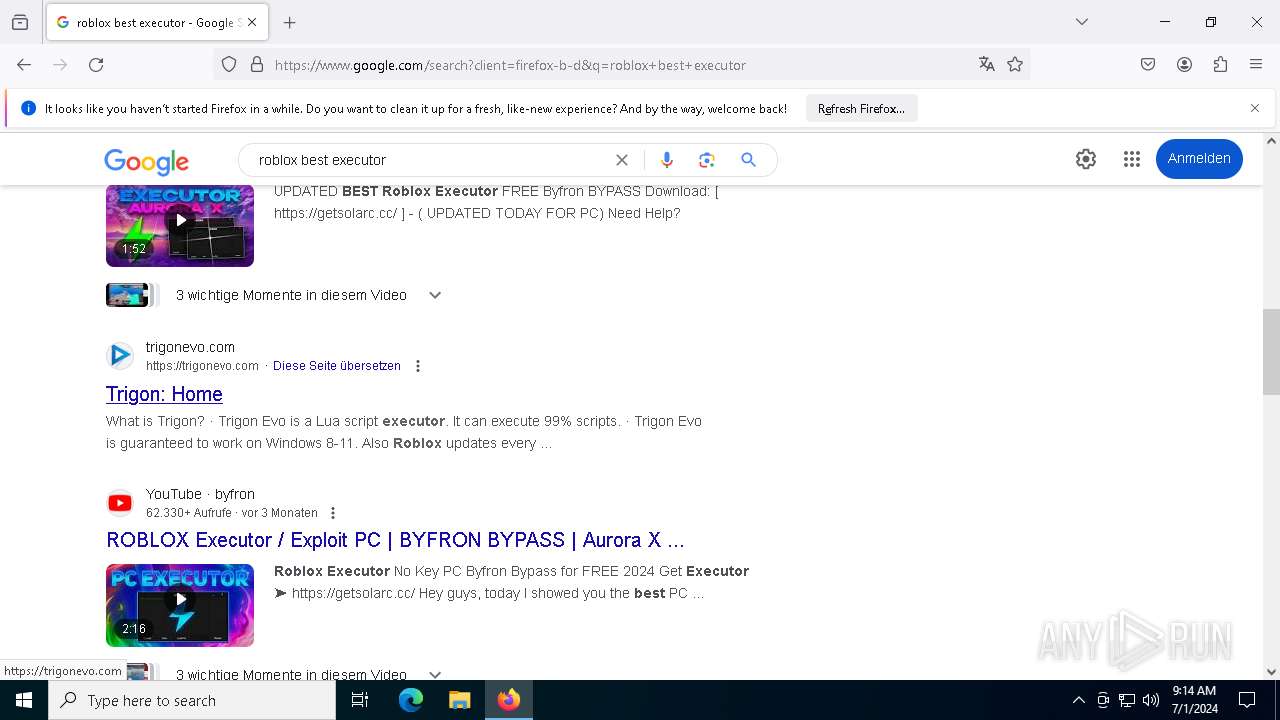
Task: Open Google quick settings gear
Action: pyautogui.click(x=1086, y=159)
